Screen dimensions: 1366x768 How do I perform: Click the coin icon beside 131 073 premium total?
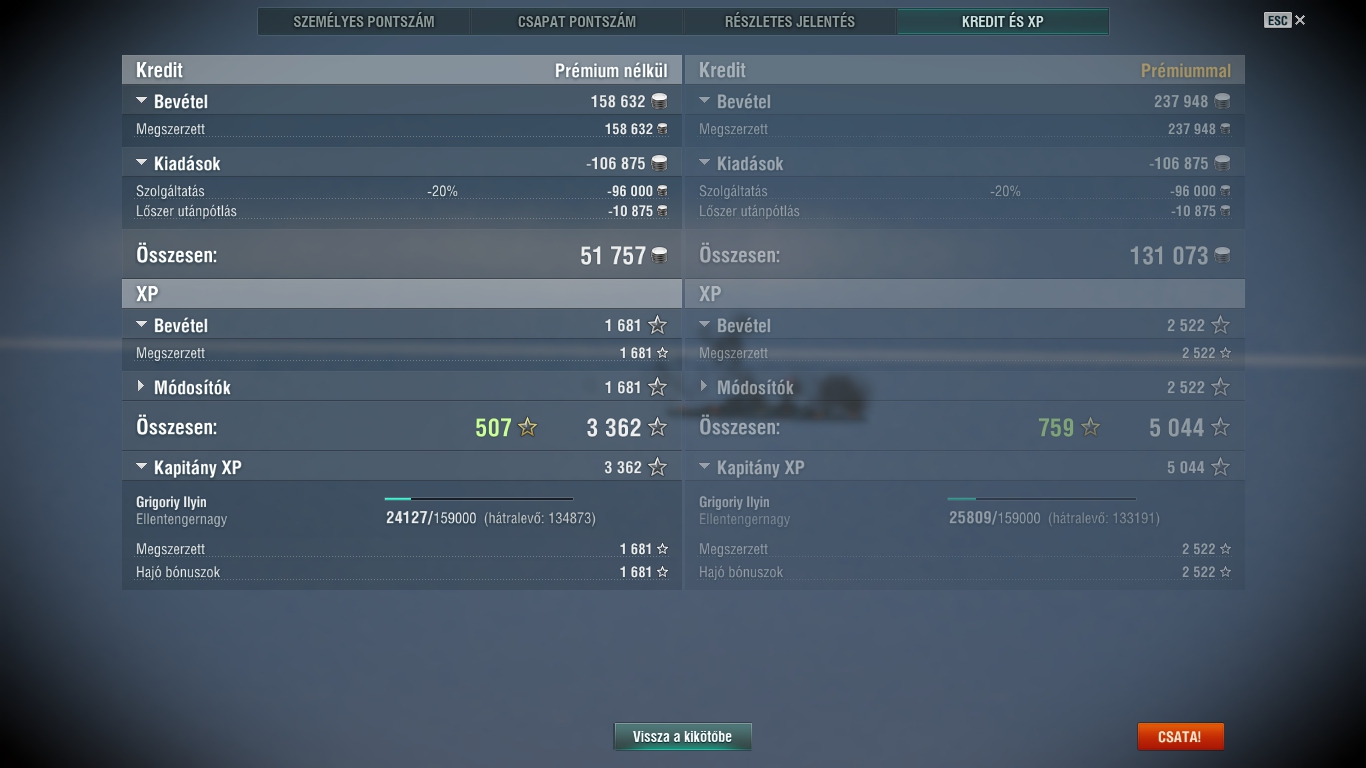coord(1222,256)
